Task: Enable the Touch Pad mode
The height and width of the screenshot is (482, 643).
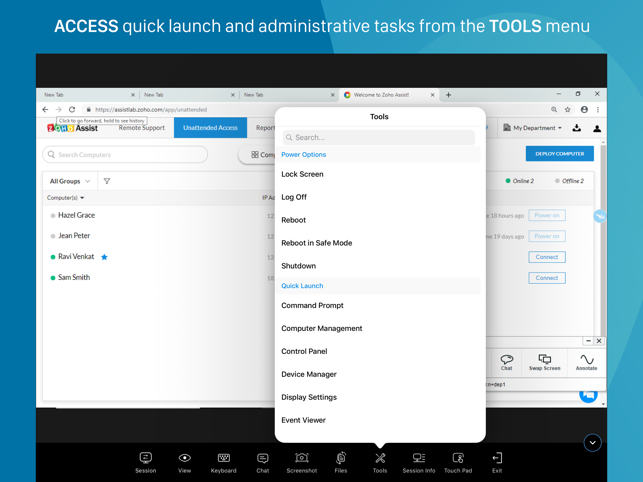Action: (458, 462)
